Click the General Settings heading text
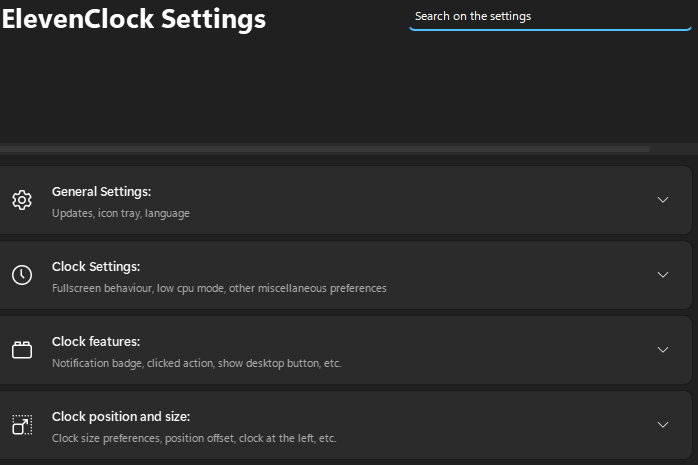 101,192
